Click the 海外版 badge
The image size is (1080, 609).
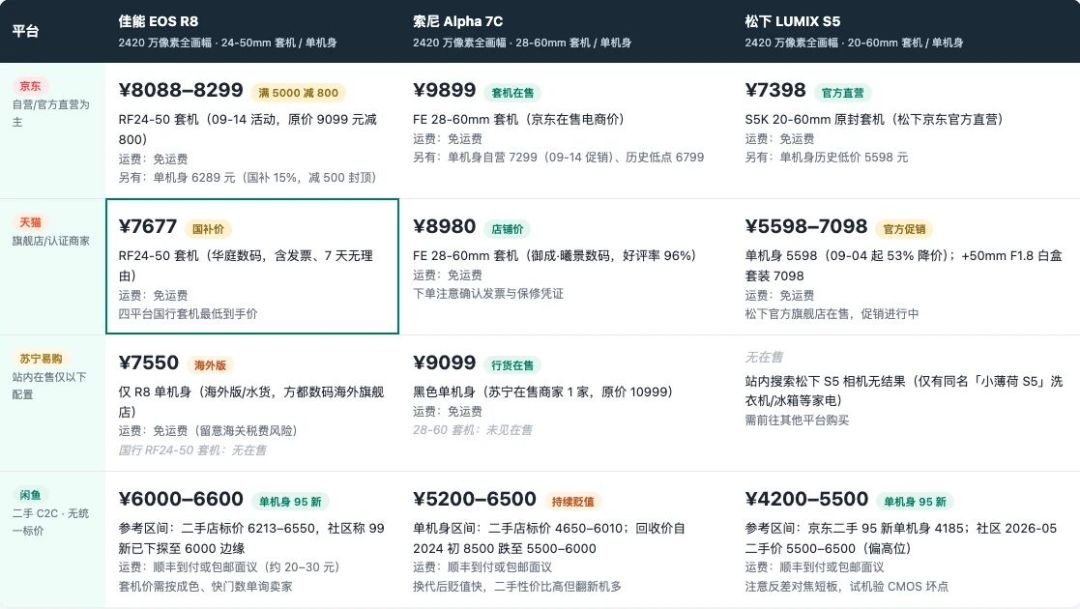210,366
